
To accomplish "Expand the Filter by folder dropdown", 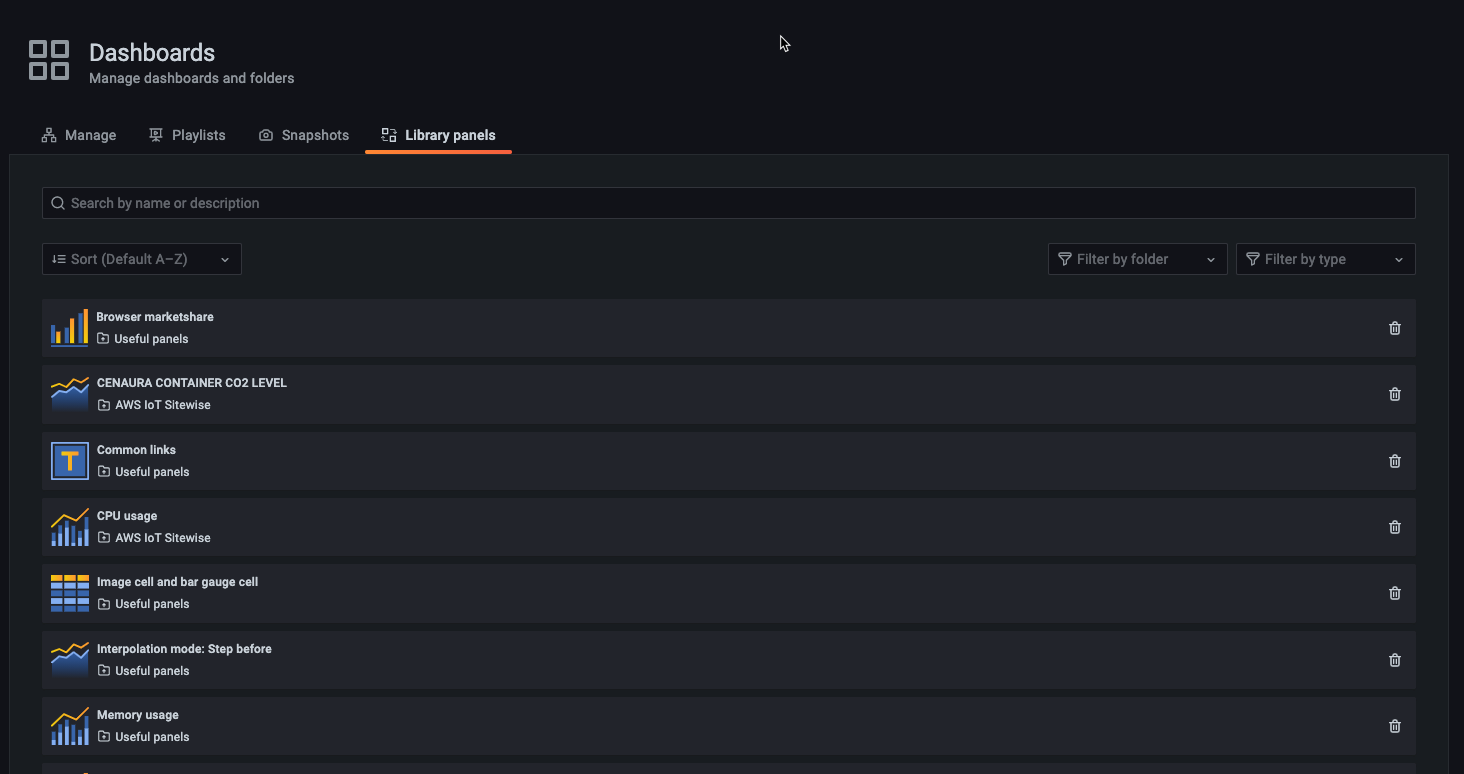I will tap(1137, 258).
